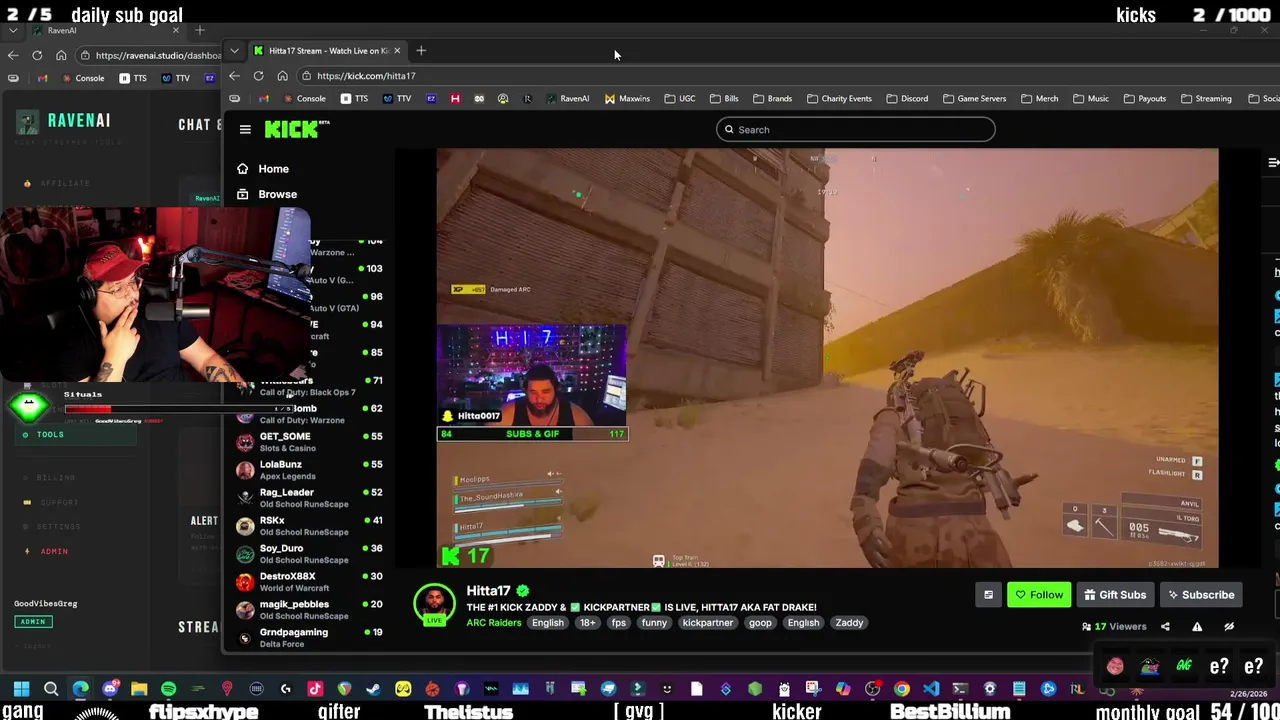Click the 18+ tag
1280x720 pixels.
(587, 623)
